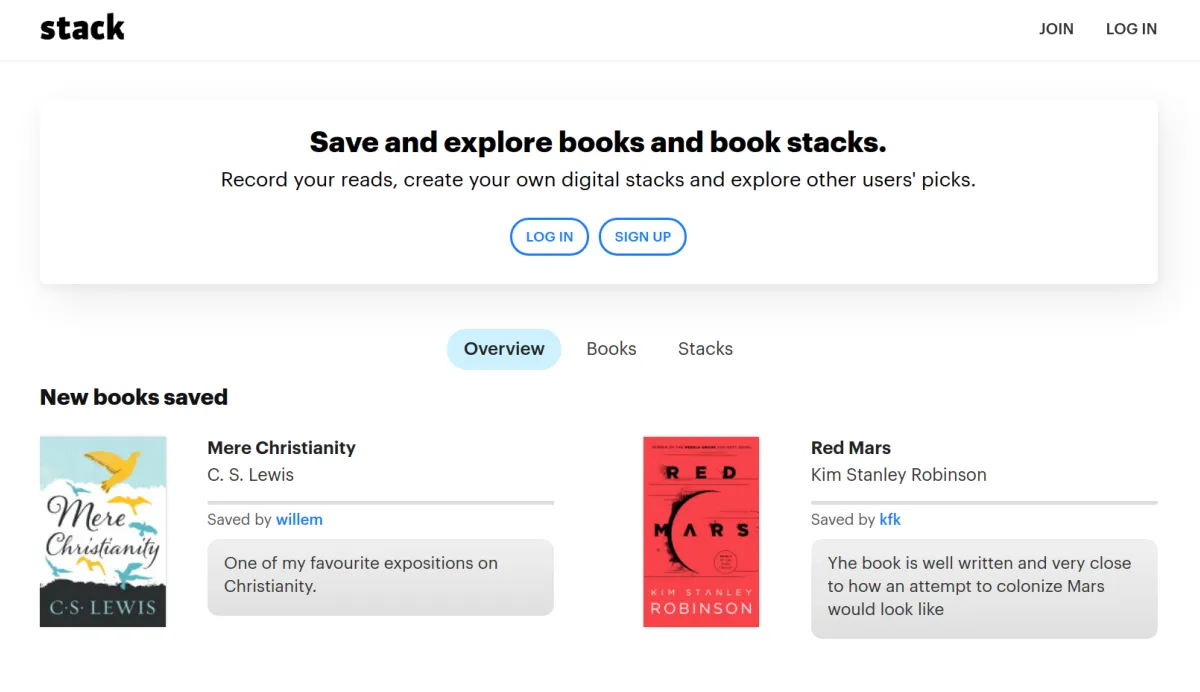The width and height of the screenshot is (1200, 692).
Task: Click willem's review of Mere Christianity
Action: point(380,578)
